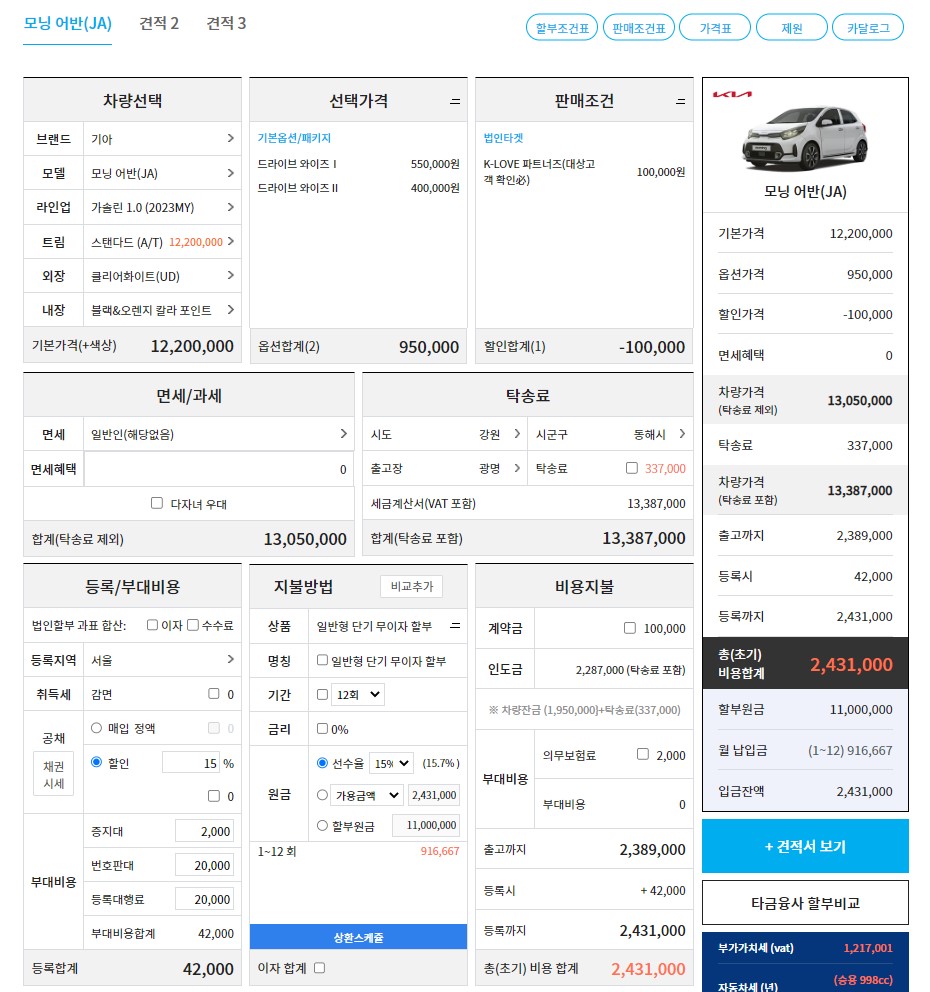Expand the 브랜드 기아 row chevron
930x992 pixels.
[x=230, y=139]
